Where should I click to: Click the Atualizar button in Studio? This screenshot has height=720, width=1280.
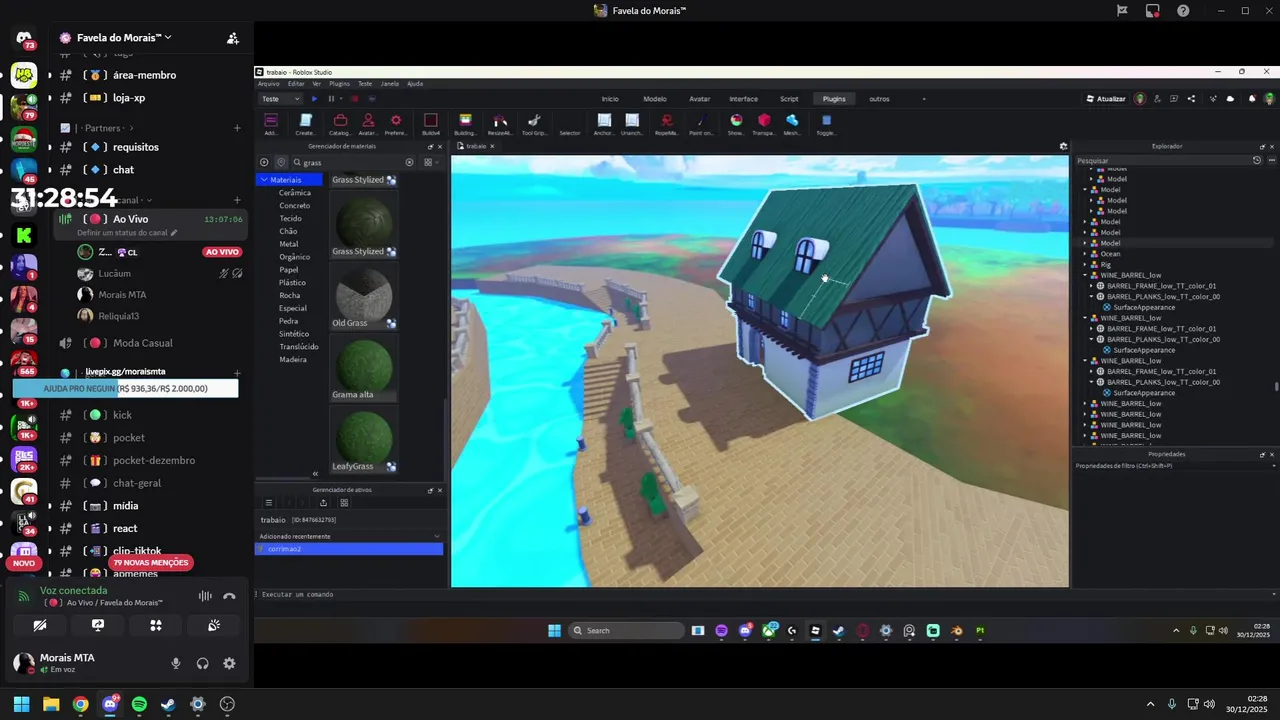[x=1105, y=99]
